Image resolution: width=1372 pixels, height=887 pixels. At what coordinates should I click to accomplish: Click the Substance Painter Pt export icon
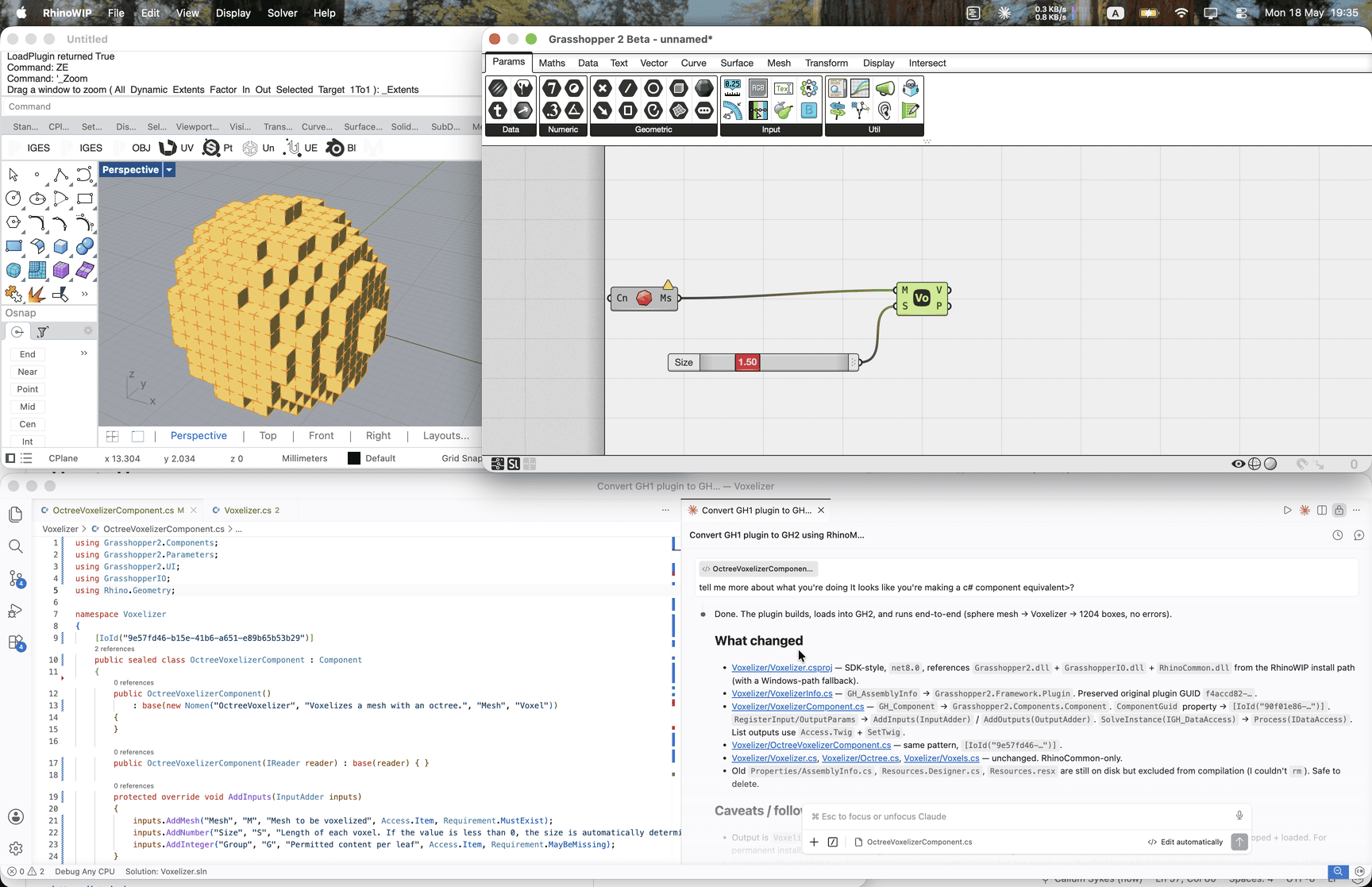(218, 148)
